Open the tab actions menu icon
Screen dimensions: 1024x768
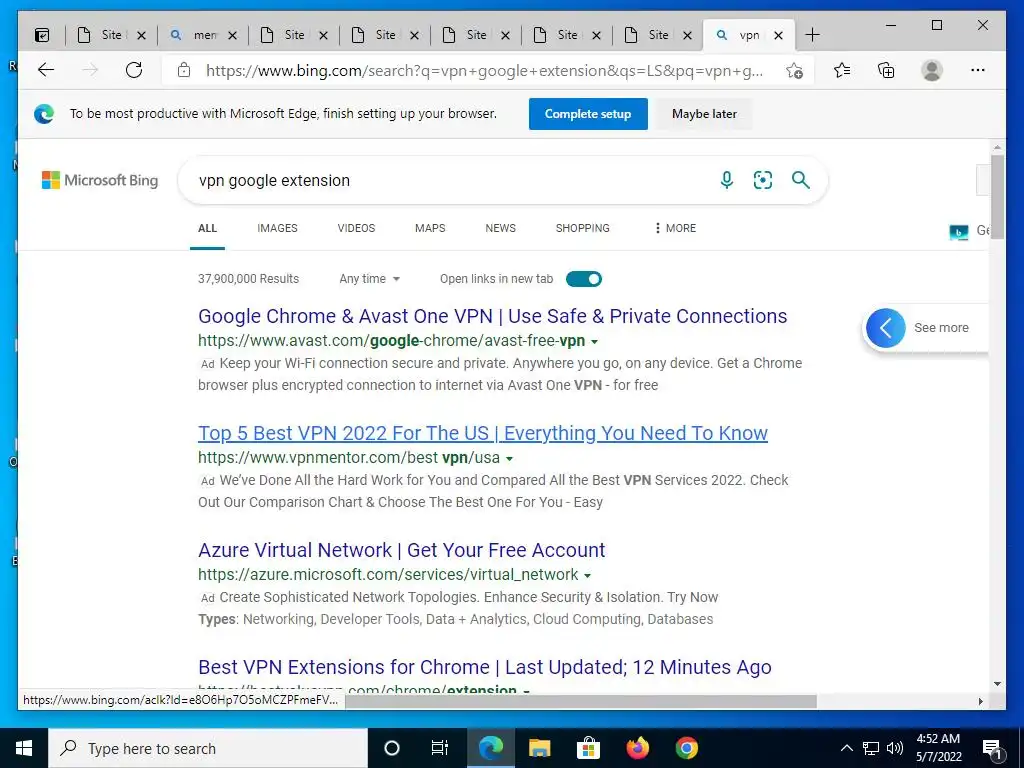coord(42,35)
